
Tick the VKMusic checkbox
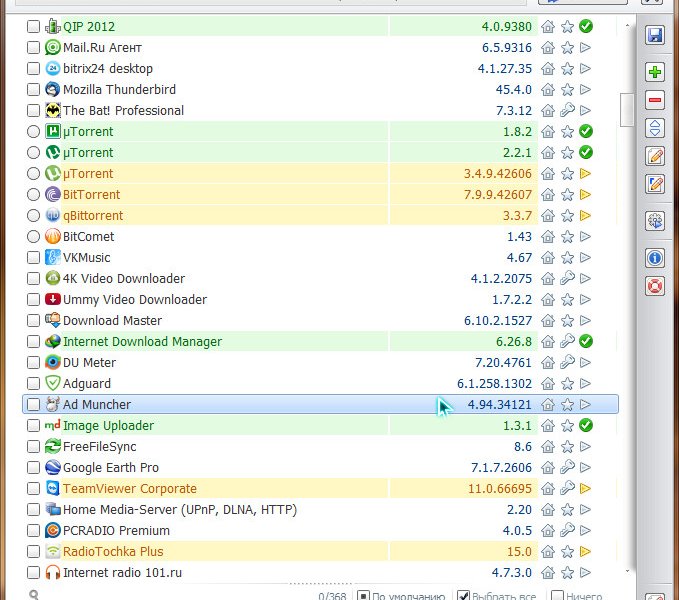point(33,258)
